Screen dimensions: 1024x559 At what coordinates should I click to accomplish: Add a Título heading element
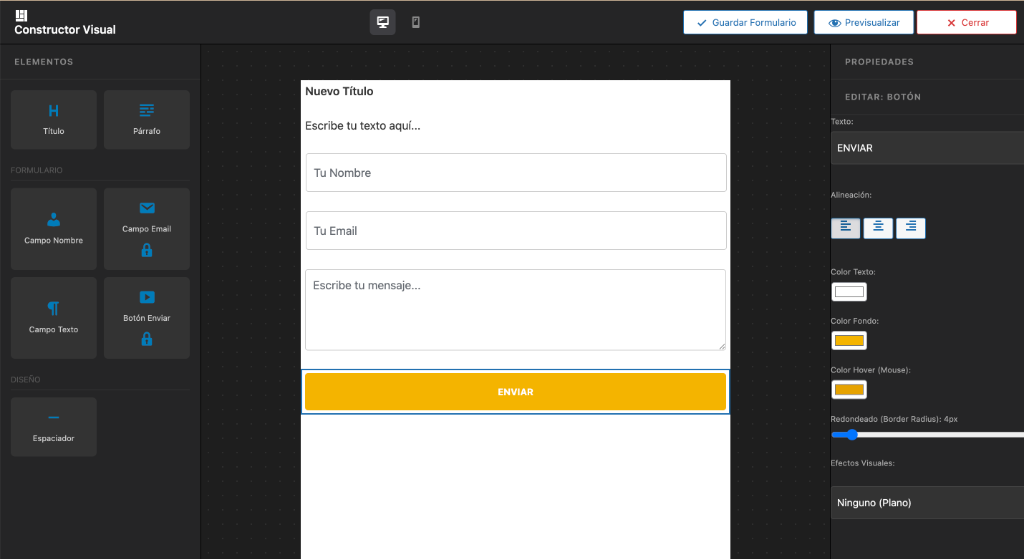pos(53,119)
